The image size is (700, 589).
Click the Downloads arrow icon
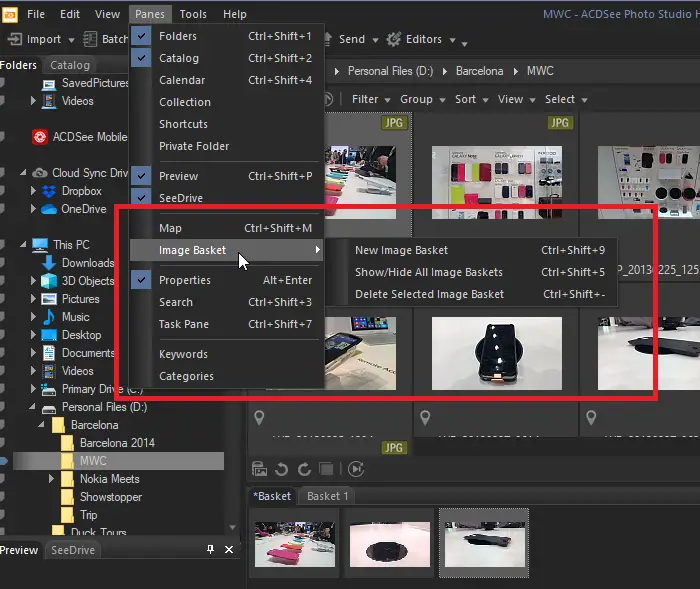49,263
